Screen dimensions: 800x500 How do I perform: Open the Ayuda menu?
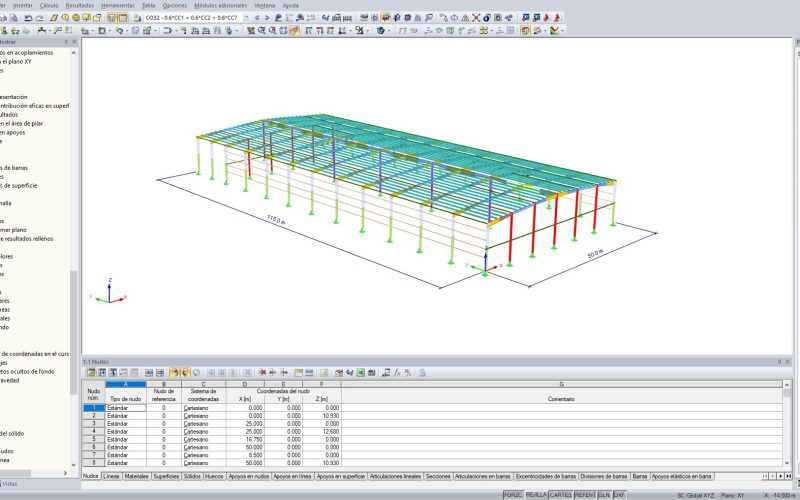coord(291,6)
